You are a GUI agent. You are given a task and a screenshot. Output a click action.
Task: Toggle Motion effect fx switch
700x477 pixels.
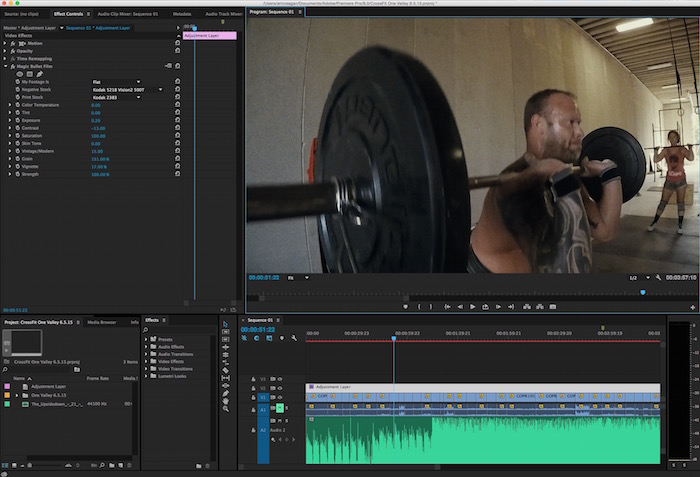(x=13, y=43)
